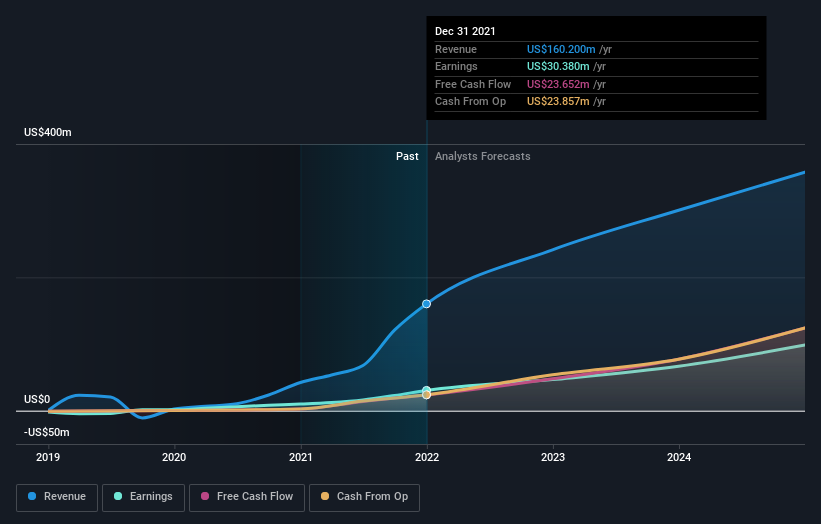Toggle the Free Cash Flow legend button

coord(247,497)
